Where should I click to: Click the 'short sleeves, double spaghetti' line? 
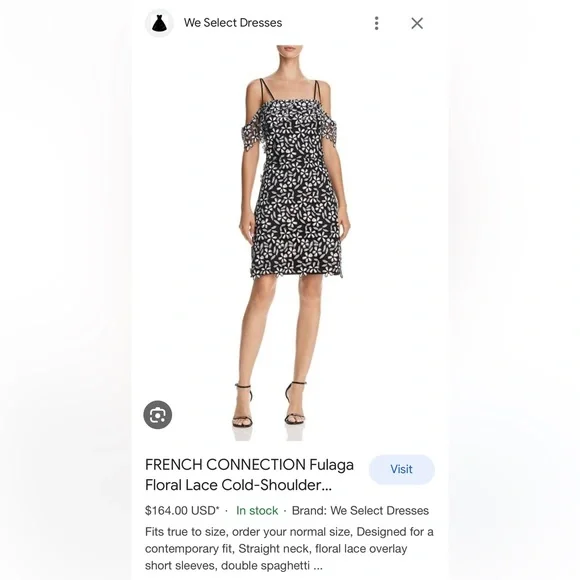(x=234, y=566)
